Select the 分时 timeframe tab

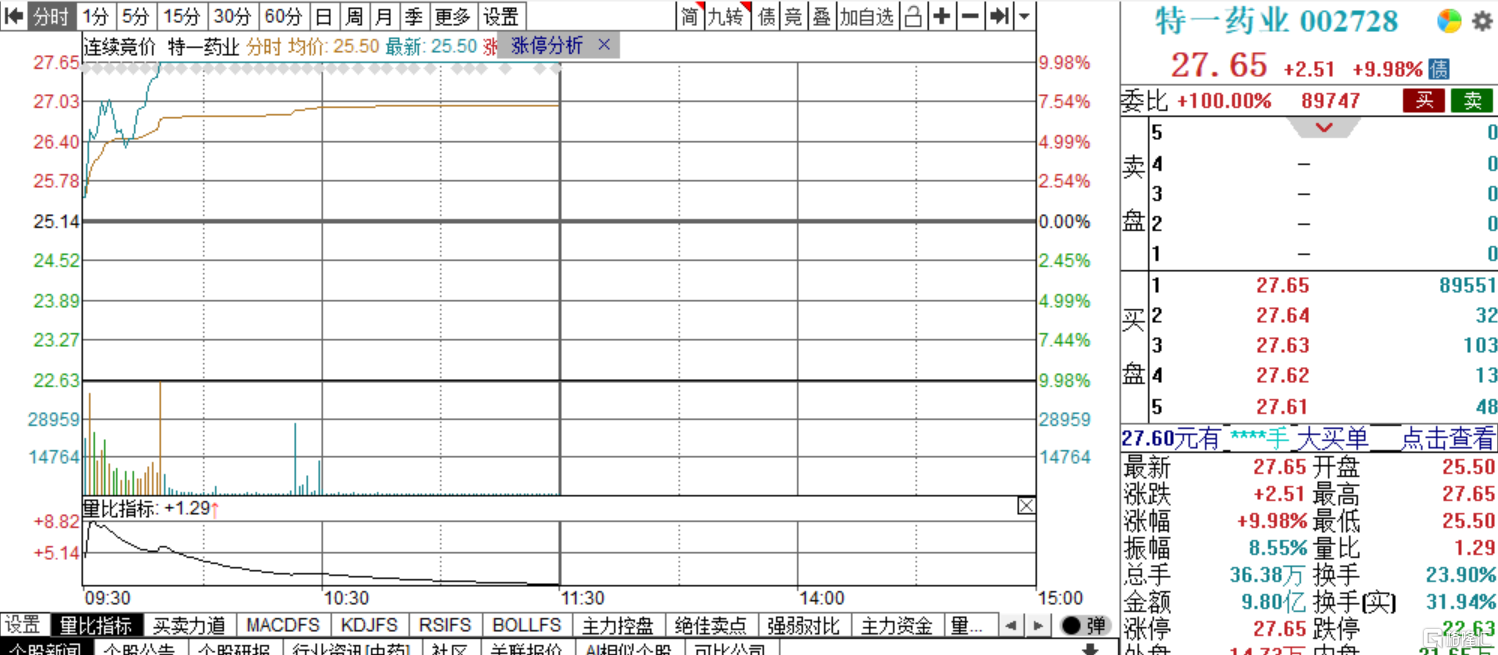pyautogui.click(x=50, y=16)
